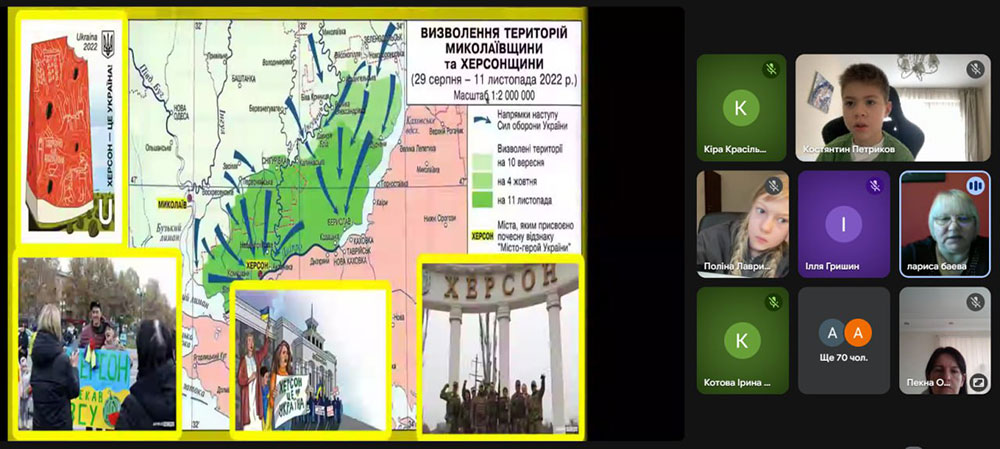Click the green K avatar of Кіра Красіль
This screenshot has height=449, width=1000.
[x=740, y=108]
